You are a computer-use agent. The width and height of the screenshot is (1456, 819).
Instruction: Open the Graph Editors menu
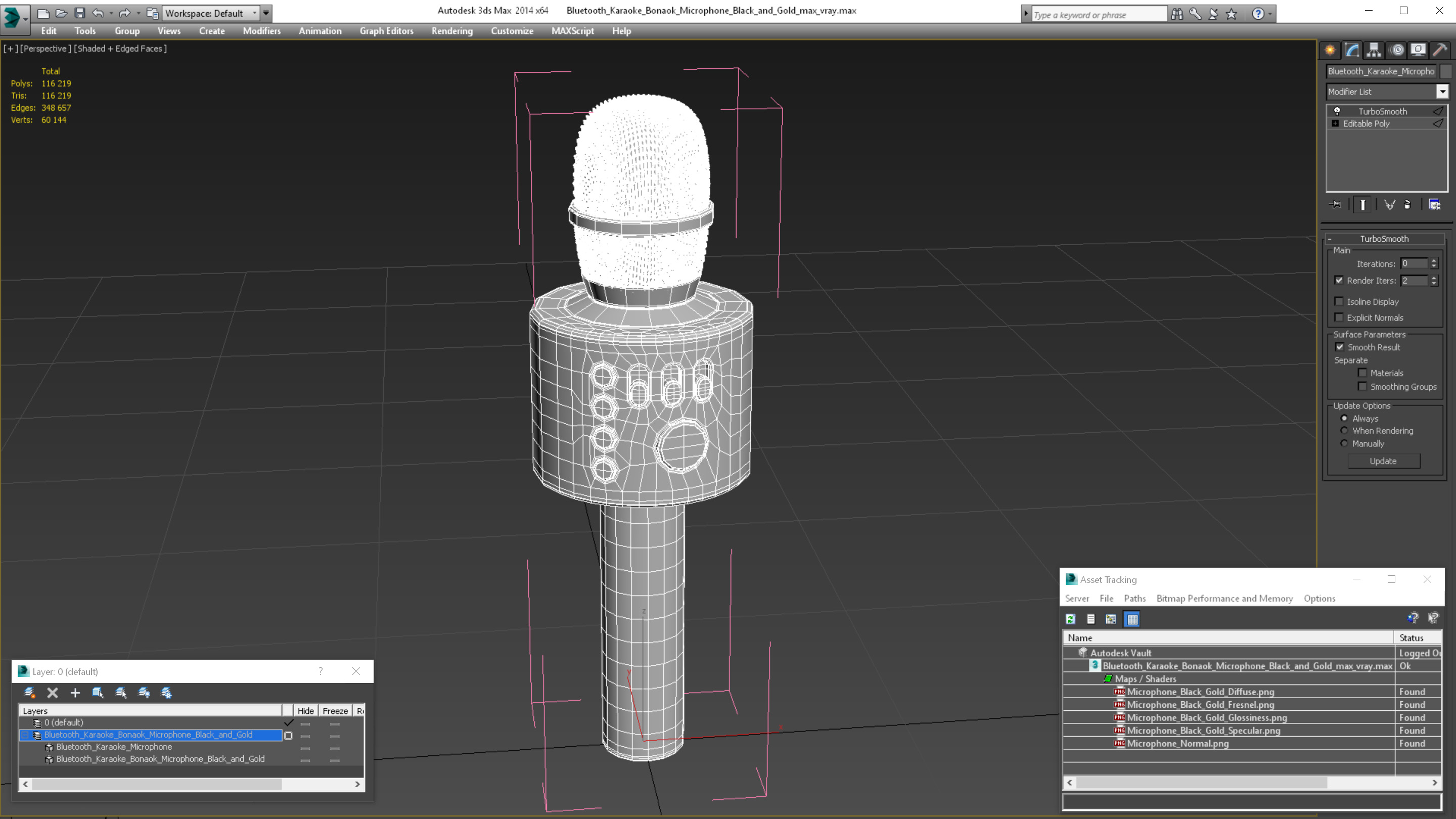click(x=387, y=31)
